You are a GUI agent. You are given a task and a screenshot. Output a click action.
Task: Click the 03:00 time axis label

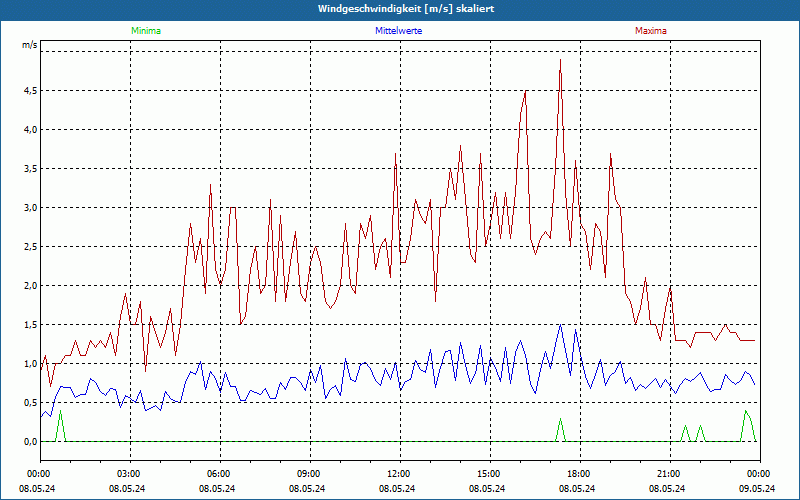tap(130, 474)
